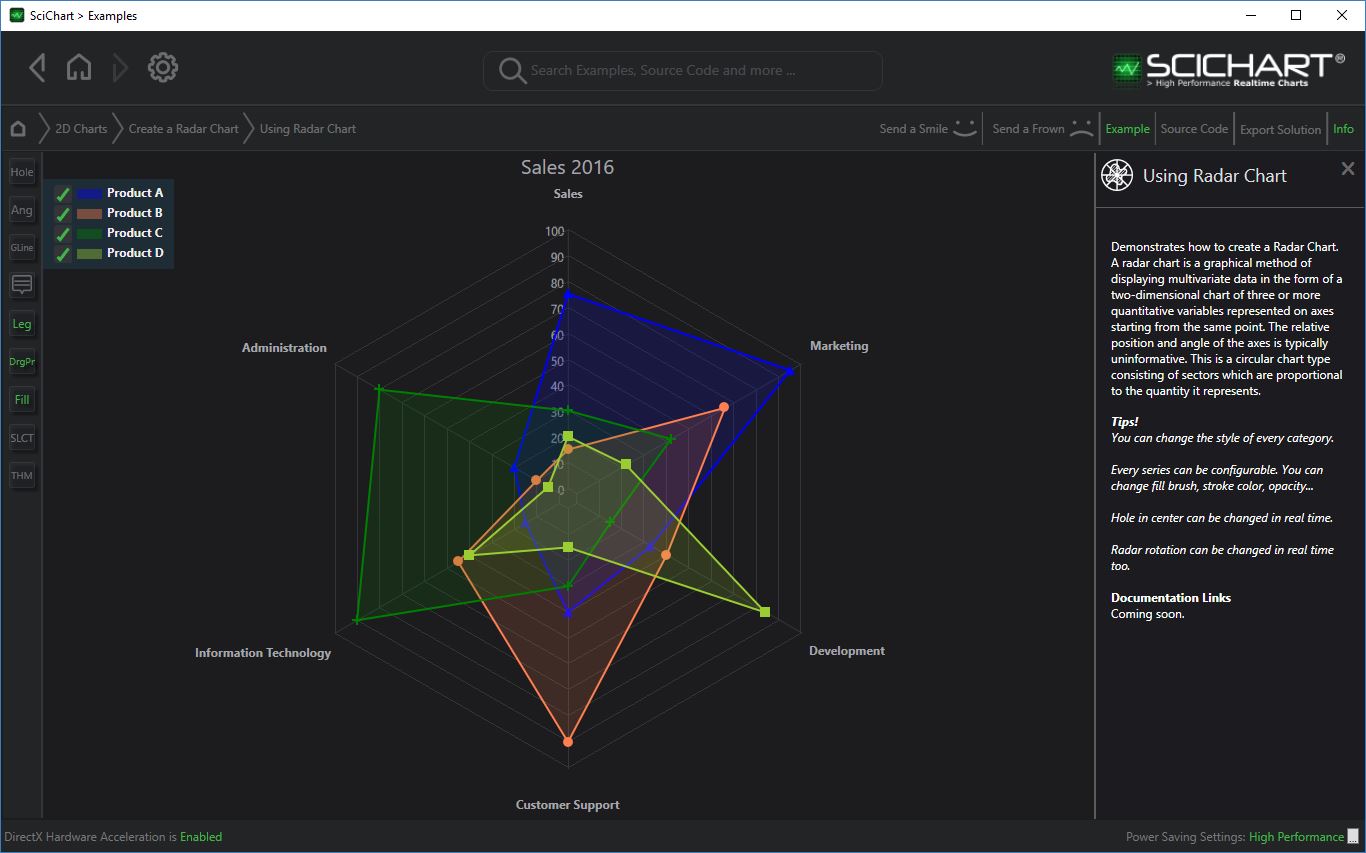Open the home page icon in top toolbar
The image size is (1366, 853).
pyautogui.click(x=79, y=68)
